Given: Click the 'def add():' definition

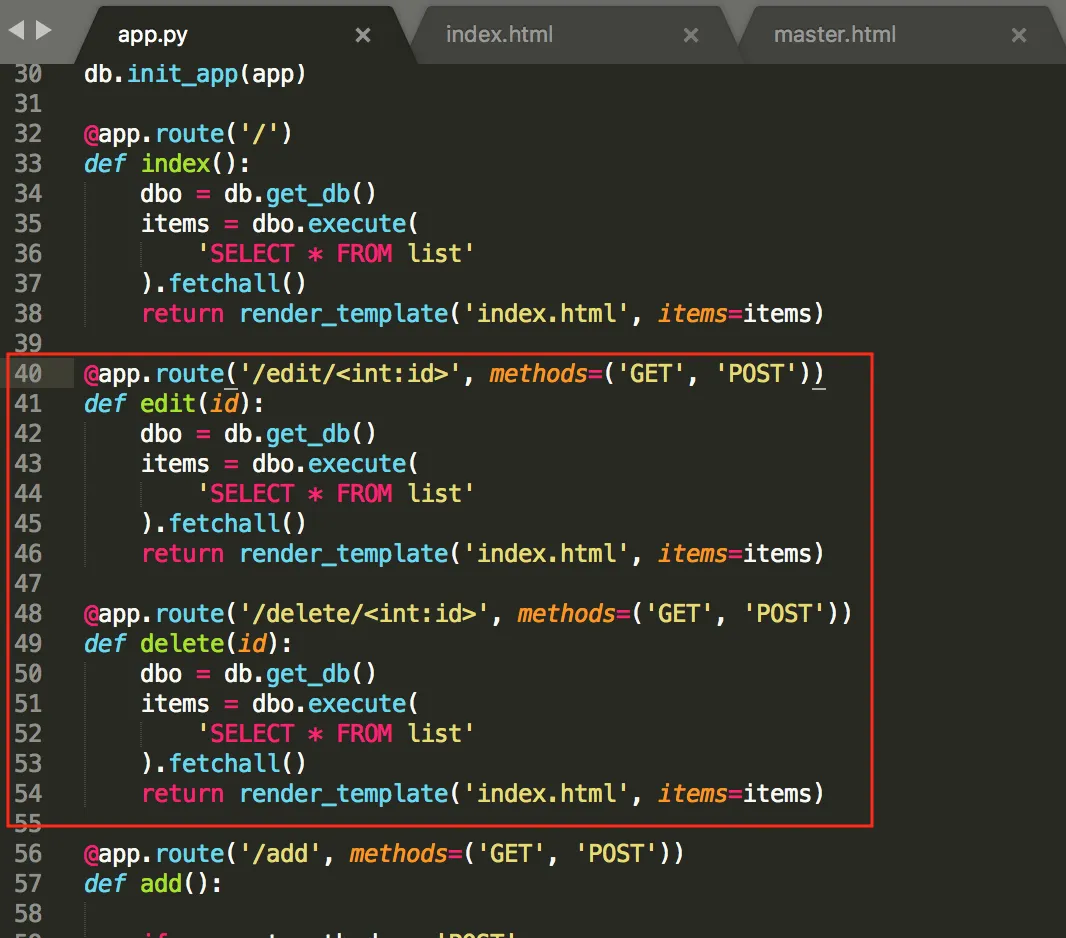Looking at the screenshot, I should (152, 884).
